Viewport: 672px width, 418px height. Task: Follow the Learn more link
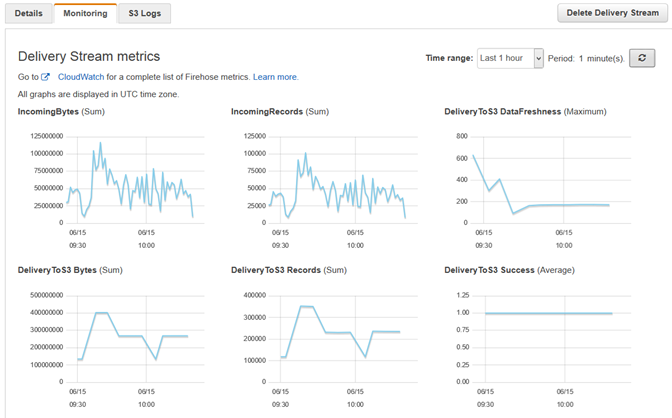coord(276,77)
